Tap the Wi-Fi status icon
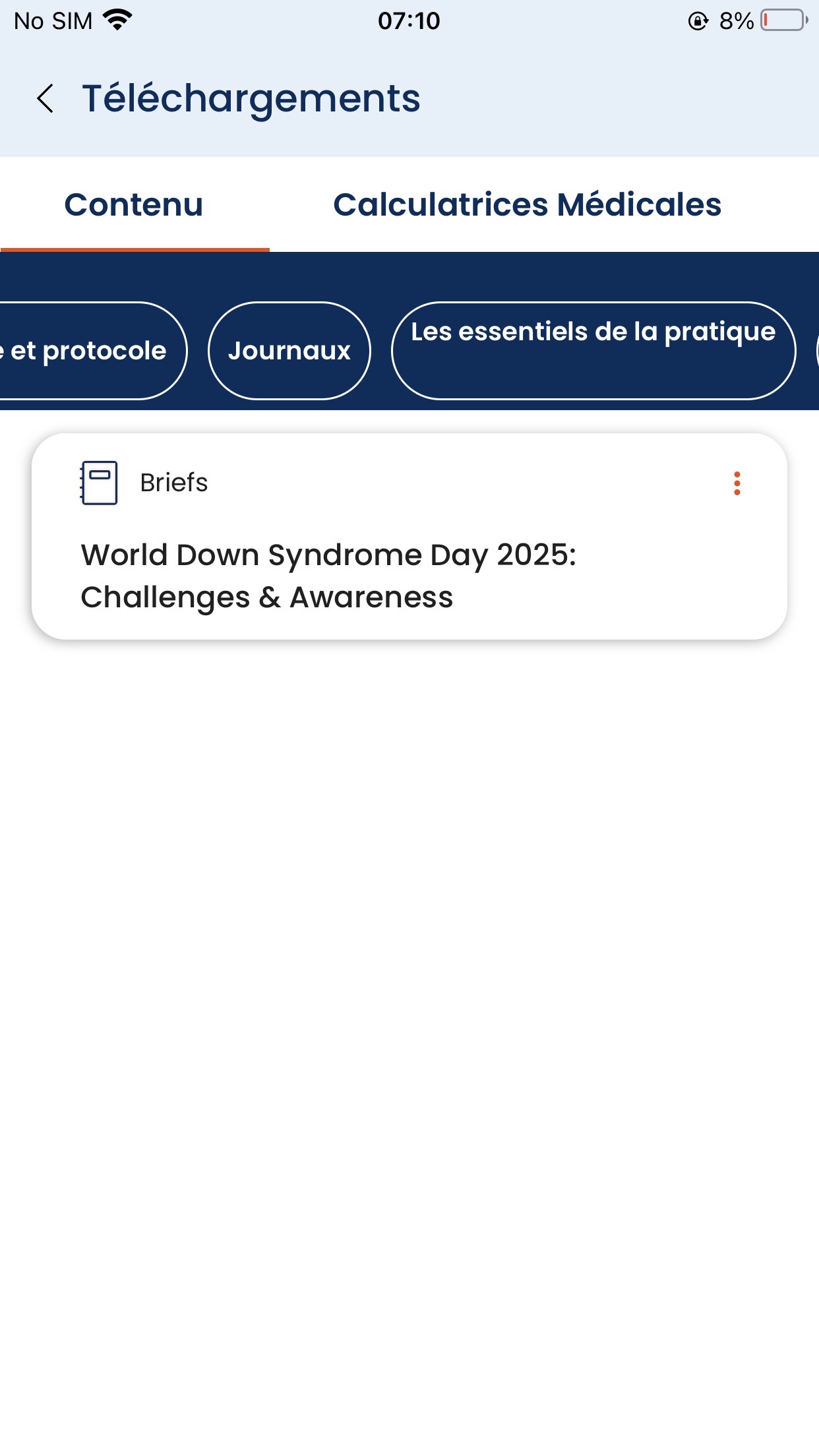The width and height of the screenshot is (819, 1456). 118,20
